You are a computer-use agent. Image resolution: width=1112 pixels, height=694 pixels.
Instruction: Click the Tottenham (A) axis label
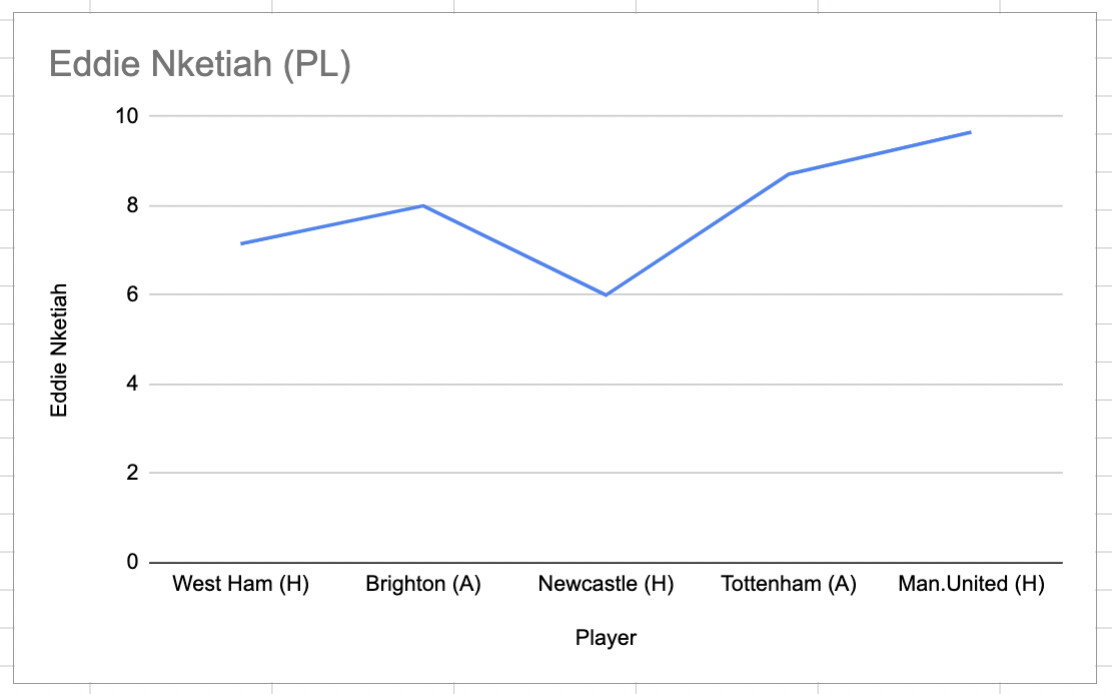(x=789, y=585)
